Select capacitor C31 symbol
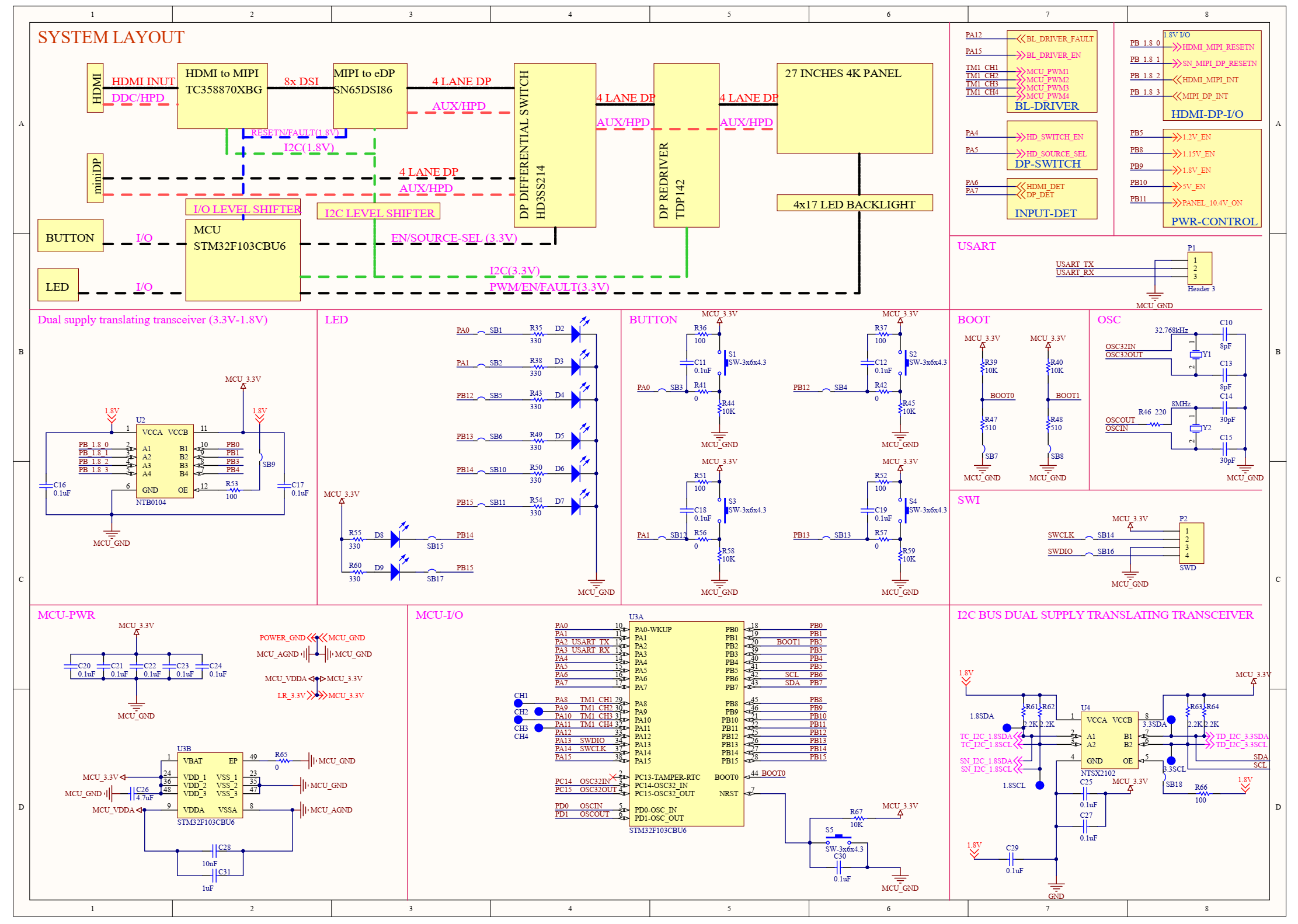 214,875
